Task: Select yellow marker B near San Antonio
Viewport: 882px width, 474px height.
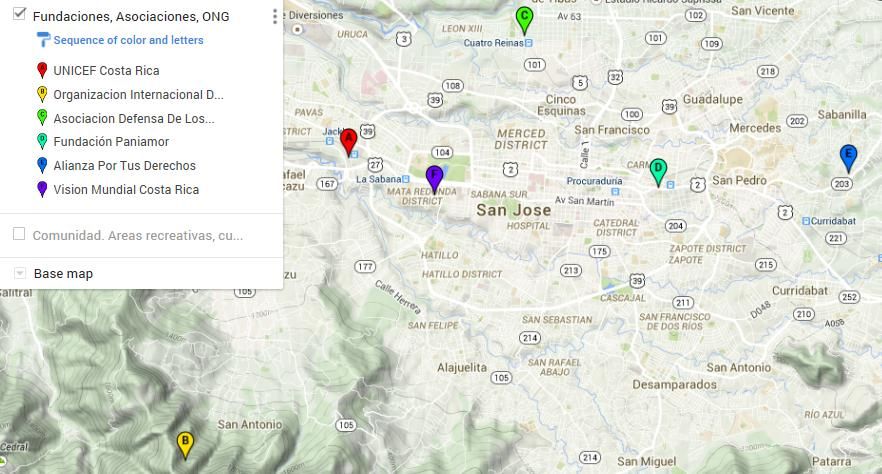Action: 185,443
